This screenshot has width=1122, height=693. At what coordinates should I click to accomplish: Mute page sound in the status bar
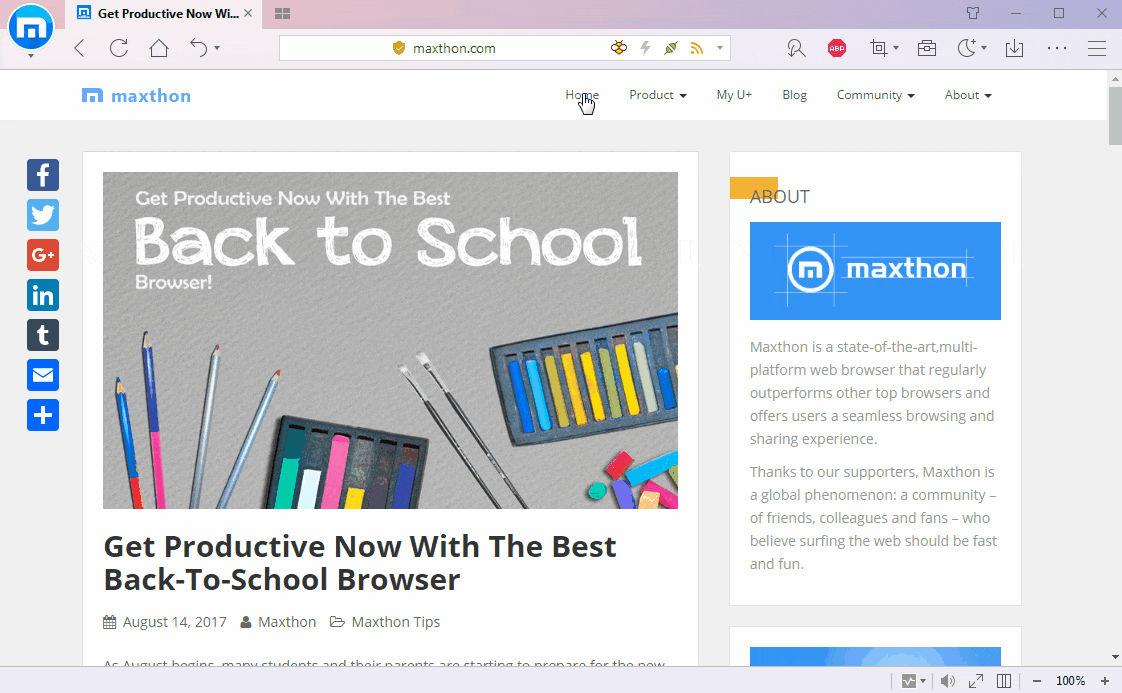point(947,681)
